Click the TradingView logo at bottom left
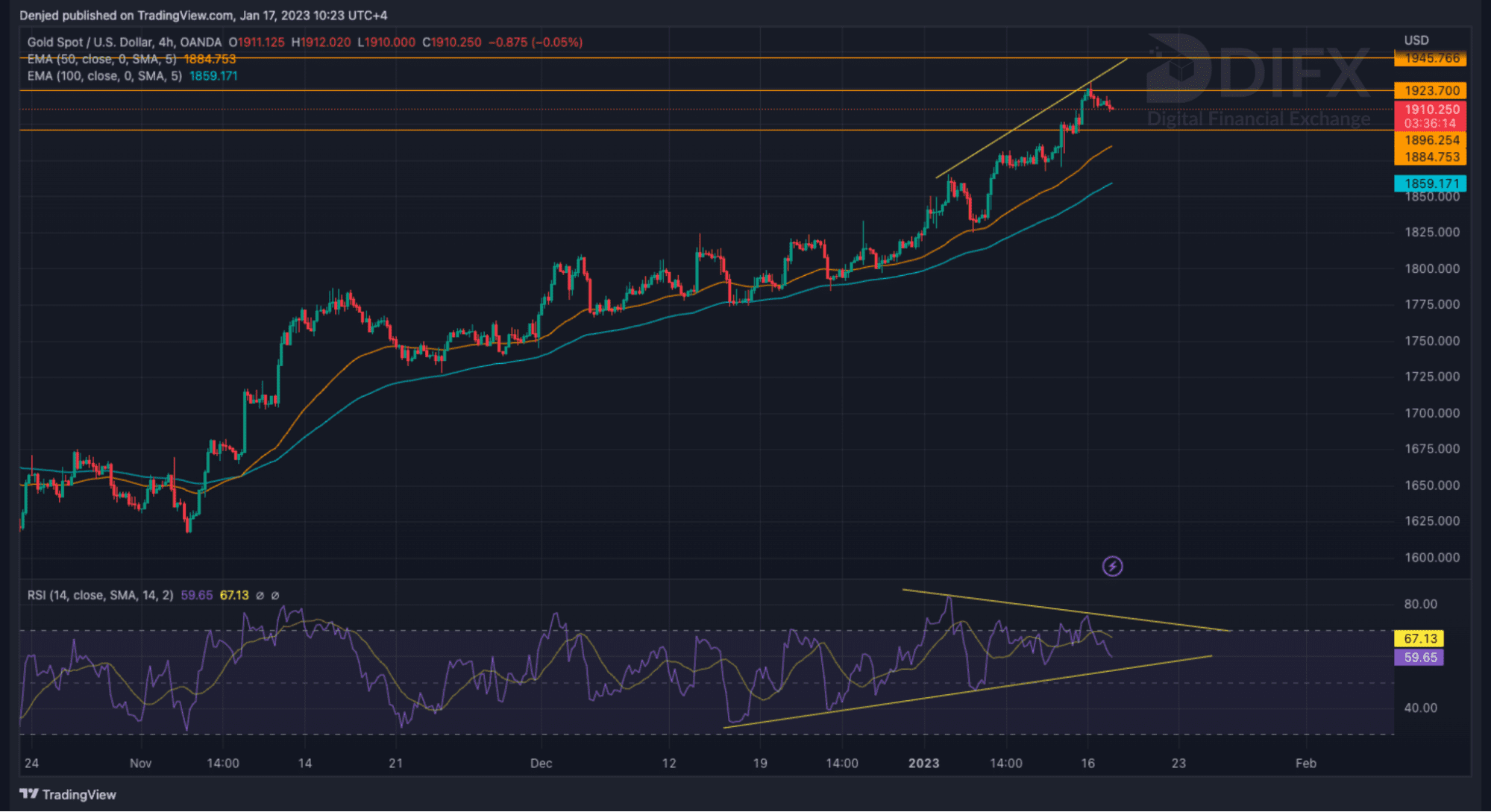 [68, 794]
